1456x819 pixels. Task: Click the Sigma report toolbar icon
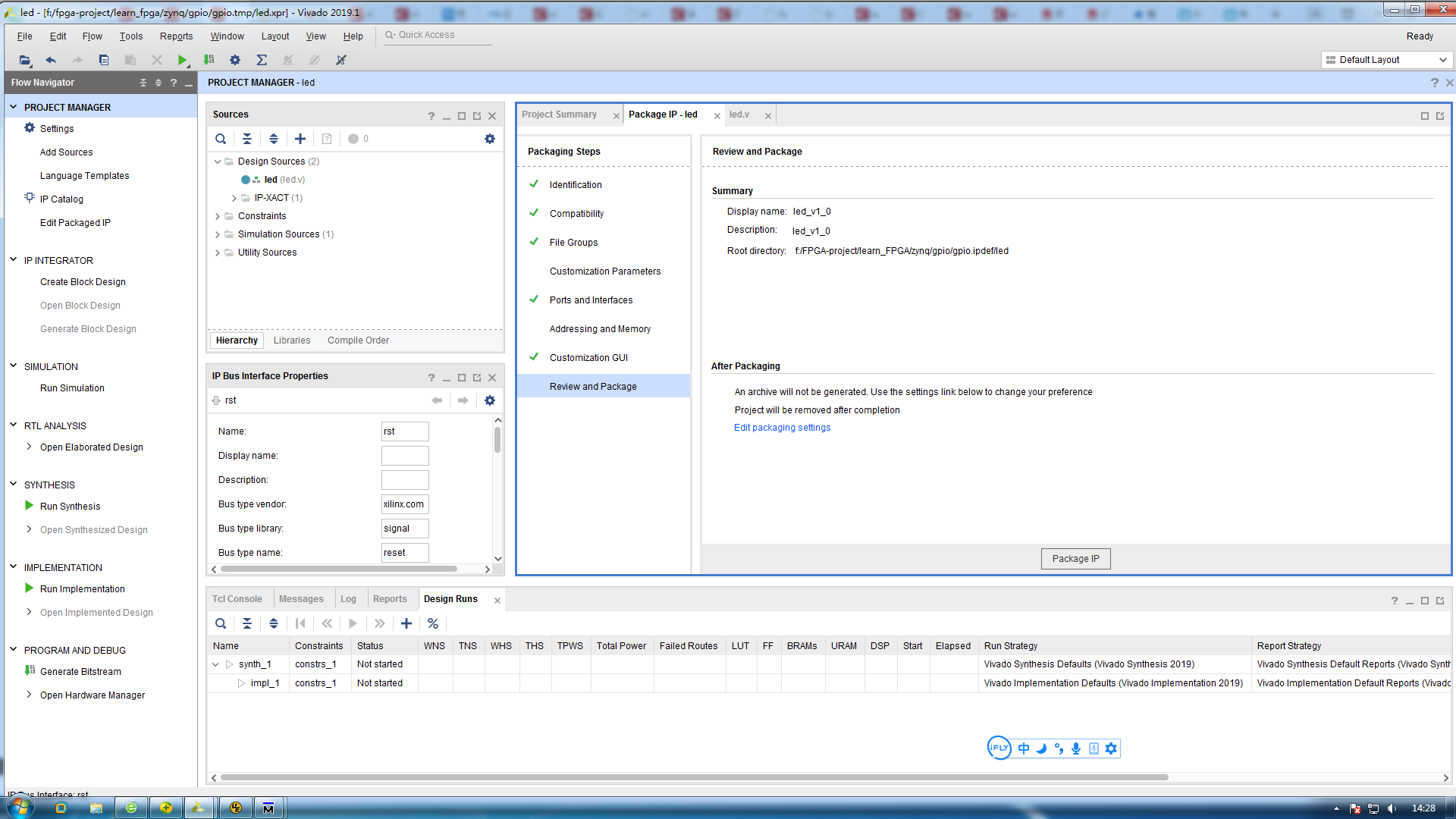coord(262,60)
